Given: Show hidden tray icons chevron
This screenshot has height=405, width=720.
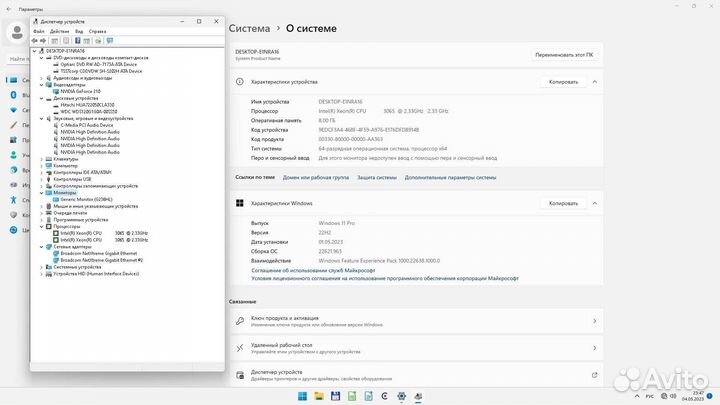Looking at the screenshot, I should [x=637, y=396].
